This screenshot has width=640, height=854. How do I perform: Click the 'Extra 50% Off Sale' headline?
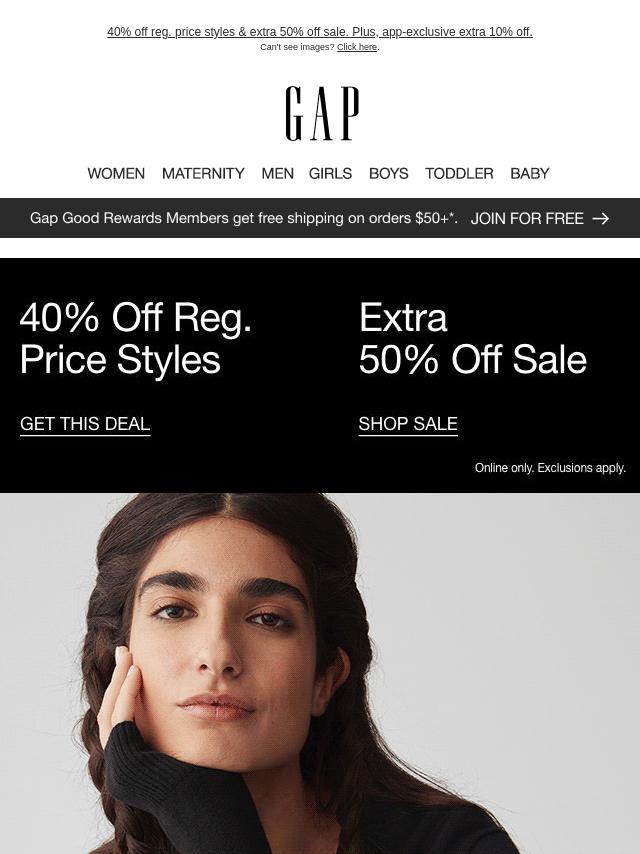473,338
